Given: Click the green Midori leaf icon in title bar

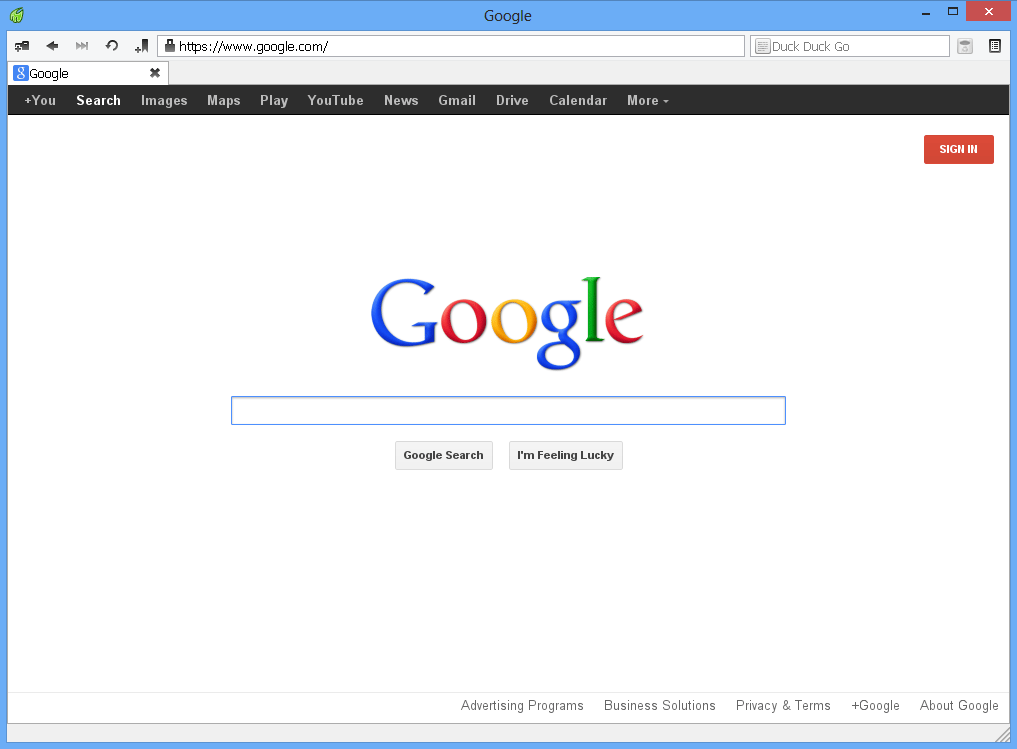Looking at the screenshot, I should [17, 15].
